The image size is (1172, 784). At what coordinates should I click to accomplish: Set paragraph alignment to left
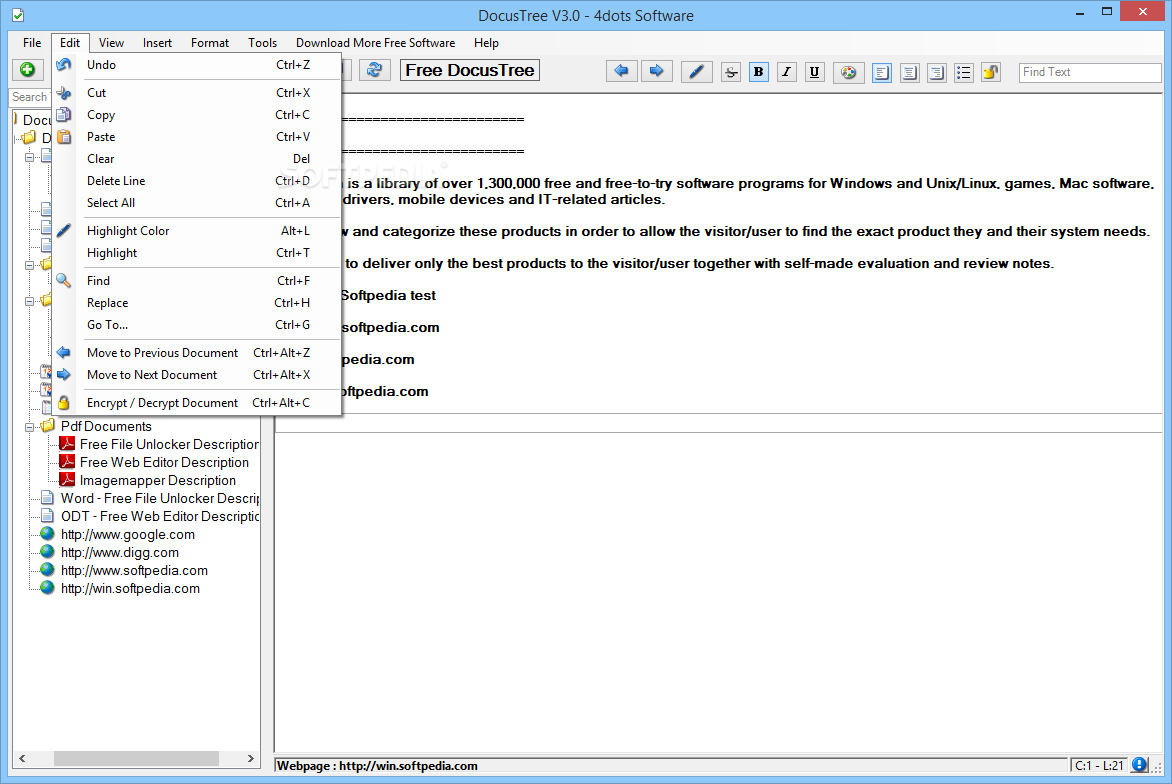click(881, 72)
